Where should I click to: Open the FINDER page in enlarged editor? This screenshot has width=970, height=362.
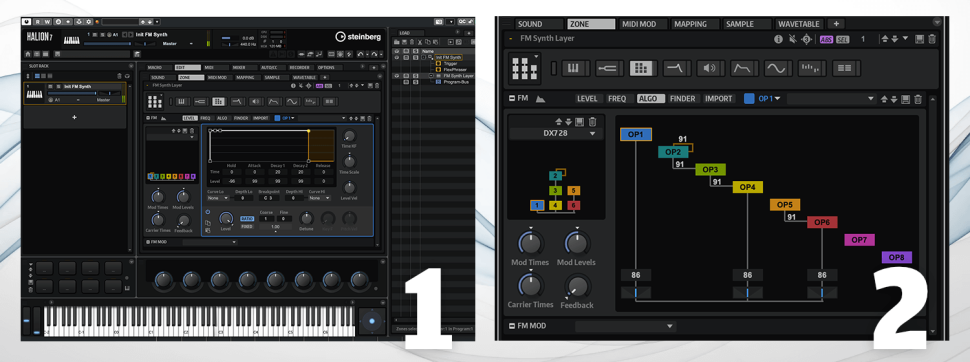(683, 98)
